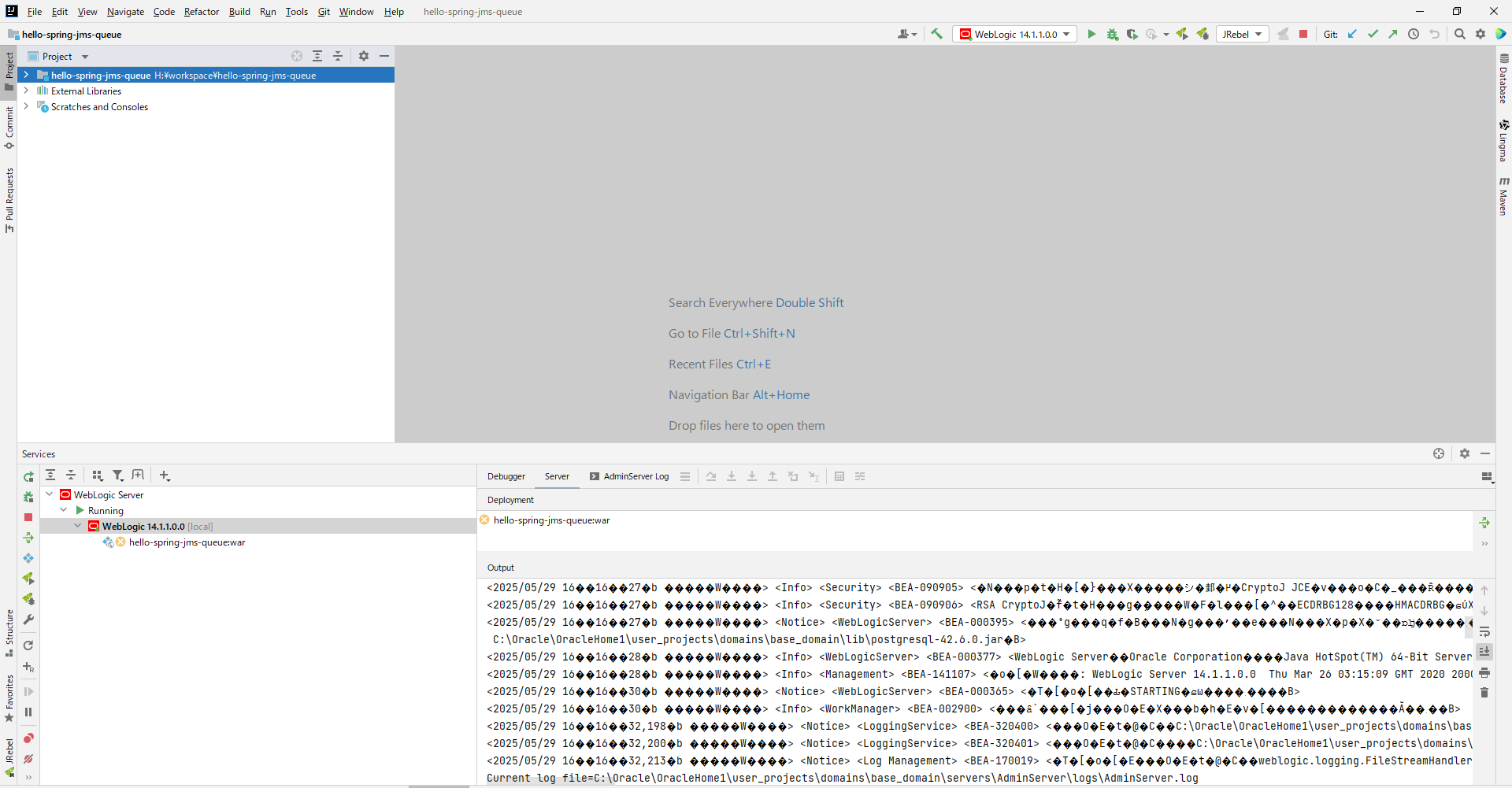Open the Favorites tool window
Screen dimensions: 1512x788
(9, 698)
